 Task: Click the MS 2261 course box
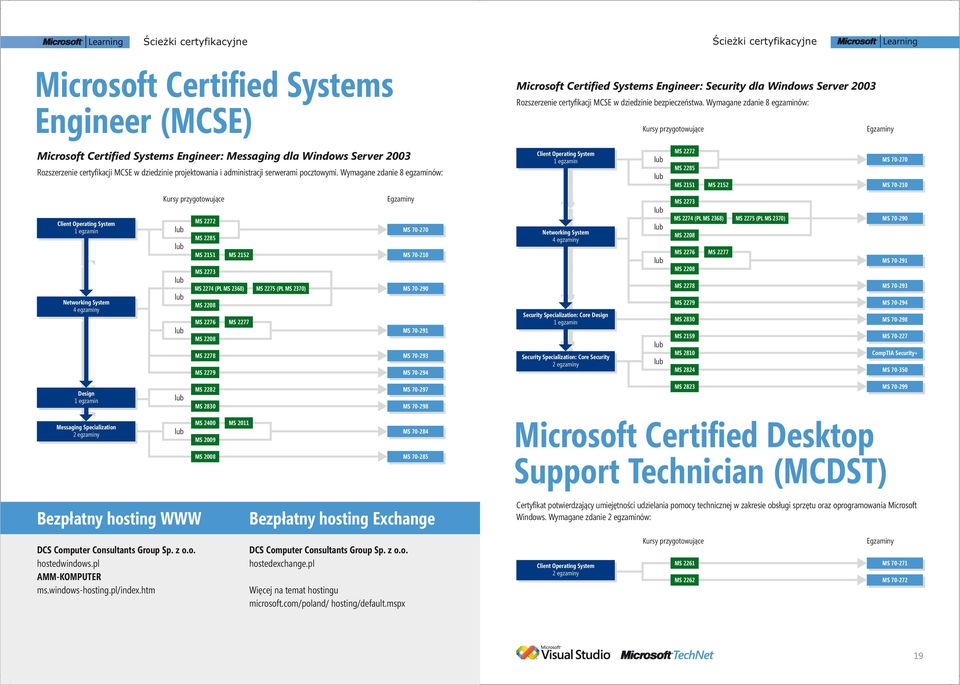pos(684,563)
